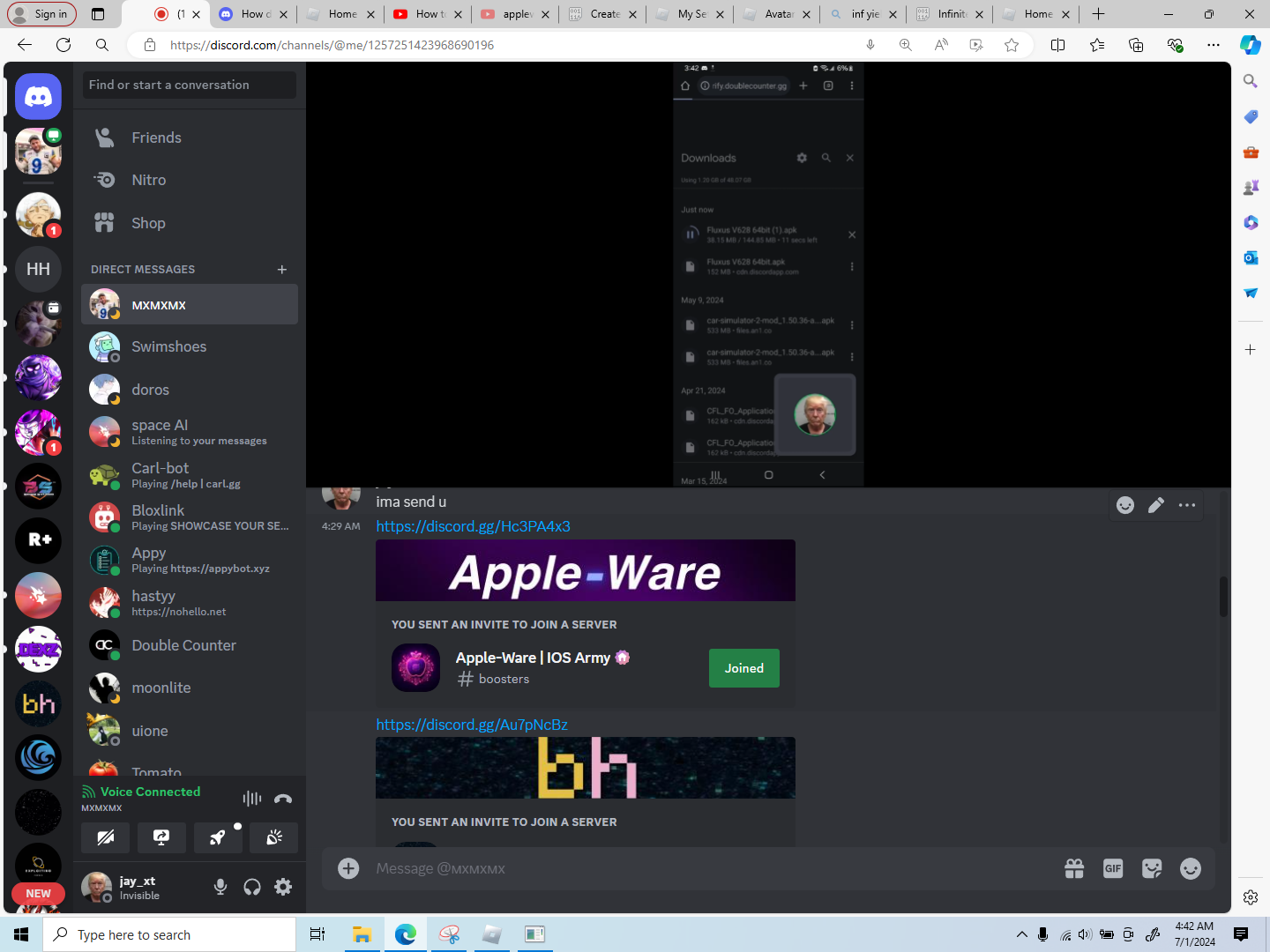
Task: Open Edge settings and more menu
Action: pyautogui.click(x=1214, y=45)
